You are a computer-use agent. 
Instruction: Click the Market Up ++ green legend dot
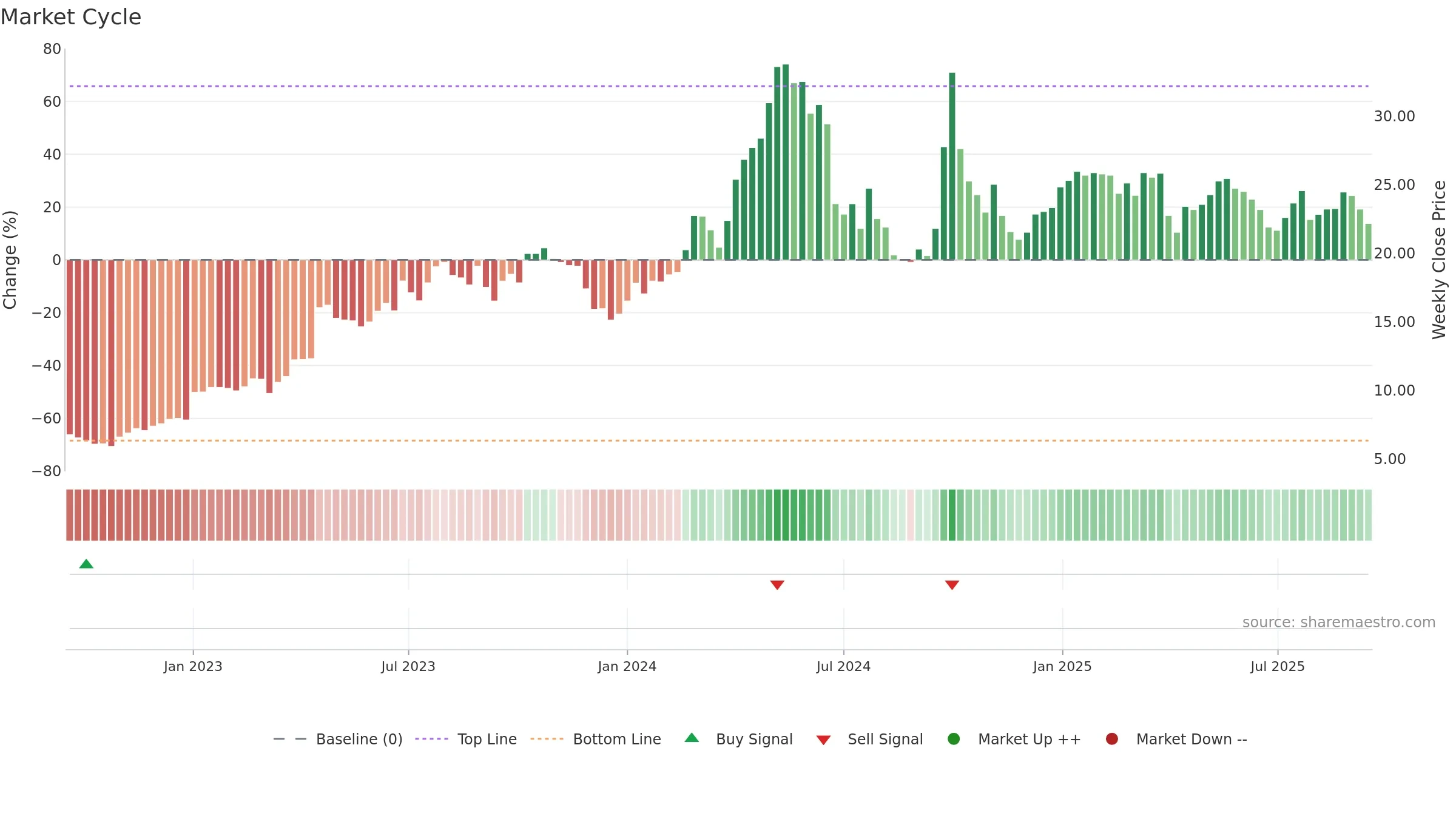coord(954,739)
